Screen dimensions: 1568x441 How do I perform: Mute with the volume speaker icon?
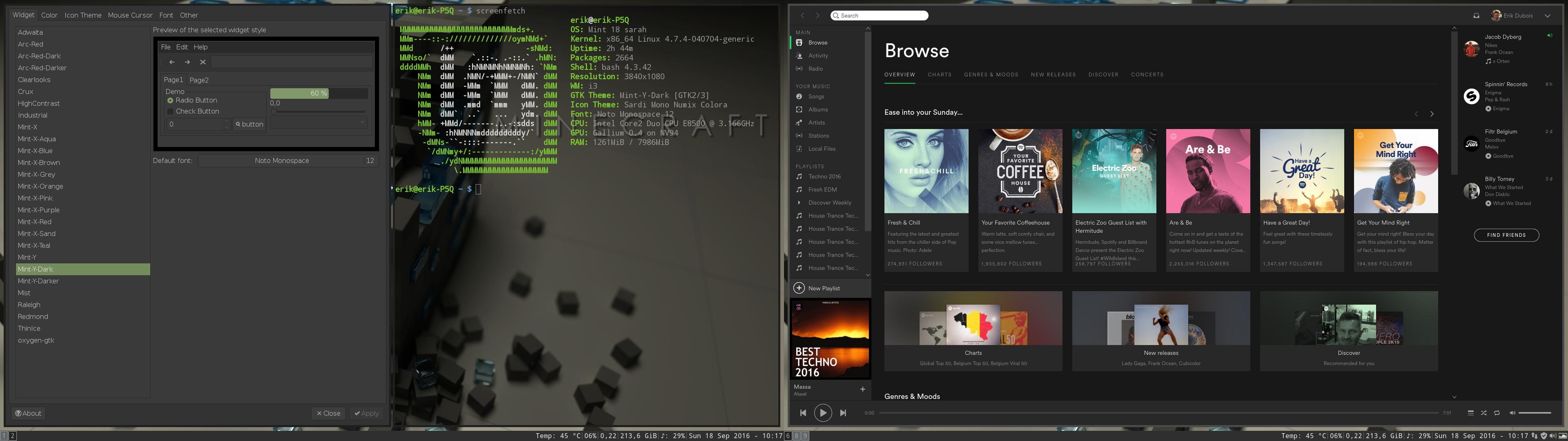coord(1512,413)
